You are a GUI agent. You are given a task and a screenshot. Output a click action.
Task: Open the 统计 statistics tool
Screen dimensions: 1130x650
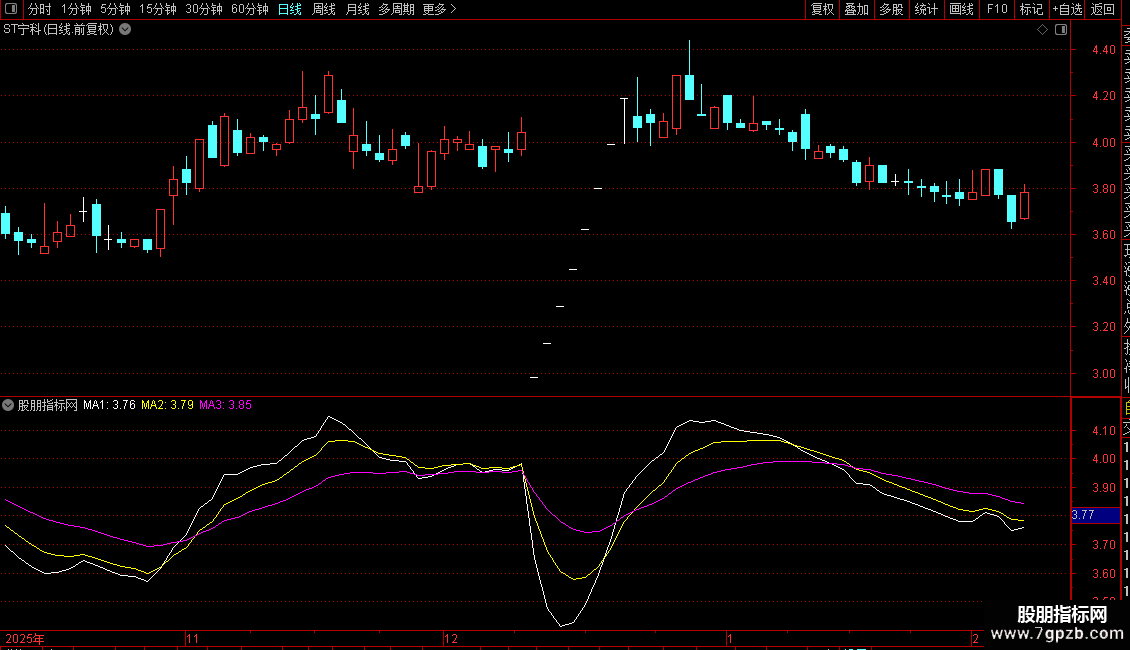click(x=926, y=9)
